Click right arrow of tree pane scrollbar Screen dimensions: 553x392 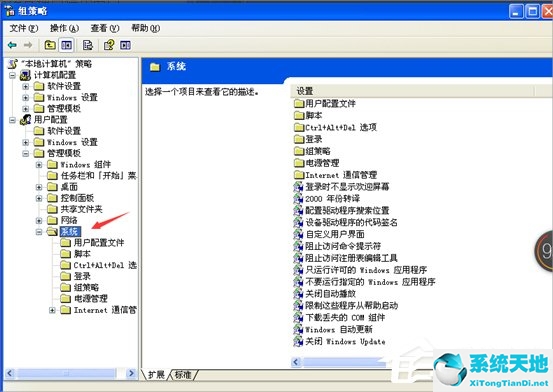pos(131,373)
